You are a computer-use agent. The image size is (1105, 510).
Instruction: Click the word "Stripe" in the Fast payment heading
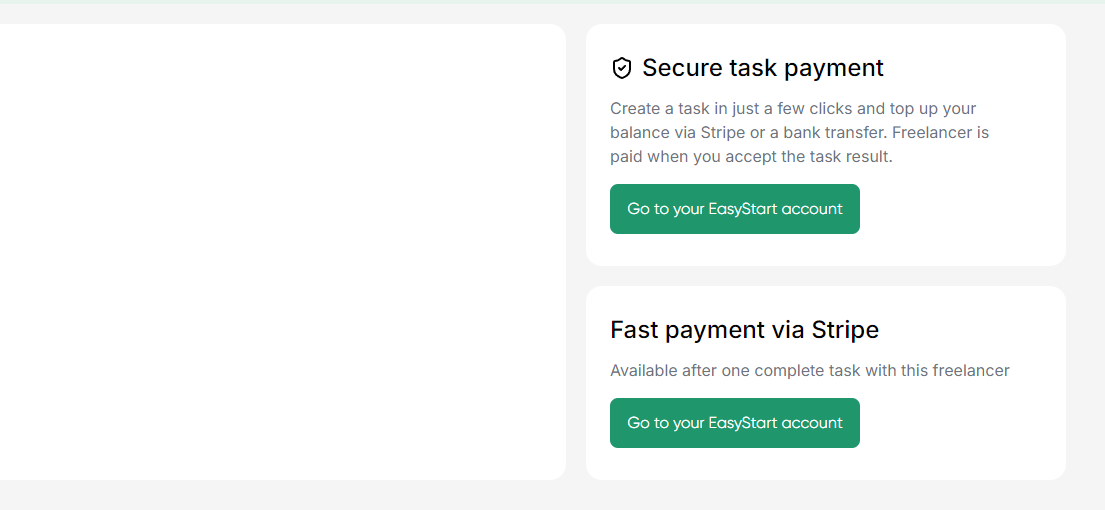click(845, 329)
